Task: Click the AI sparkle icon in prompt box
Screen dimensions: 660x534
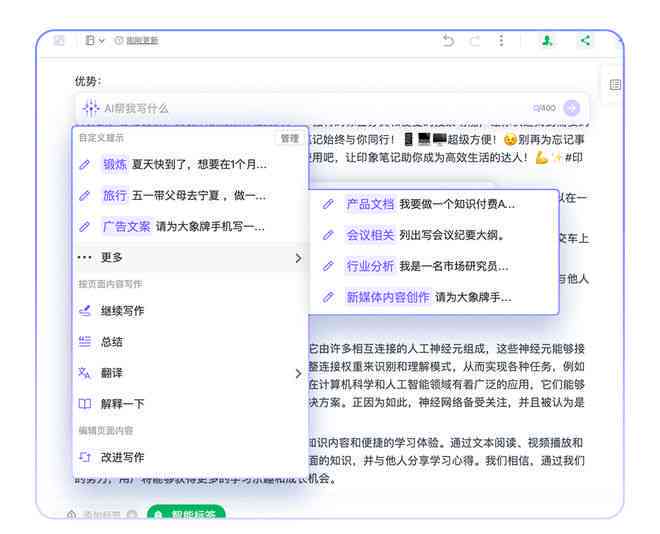Action: [90, 108]
